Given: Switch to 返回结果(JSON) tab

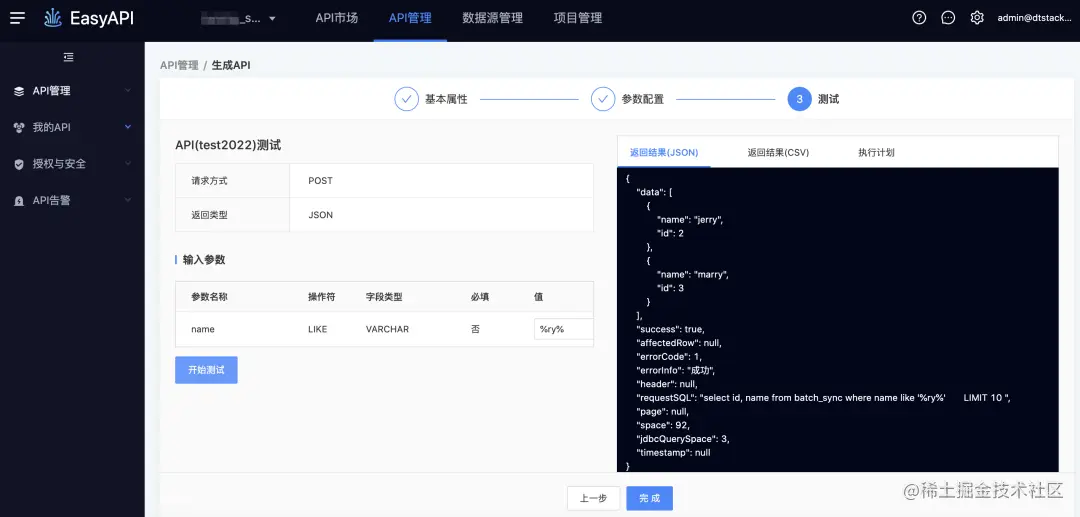Looking at the screenshot, I should click(664, 153).
